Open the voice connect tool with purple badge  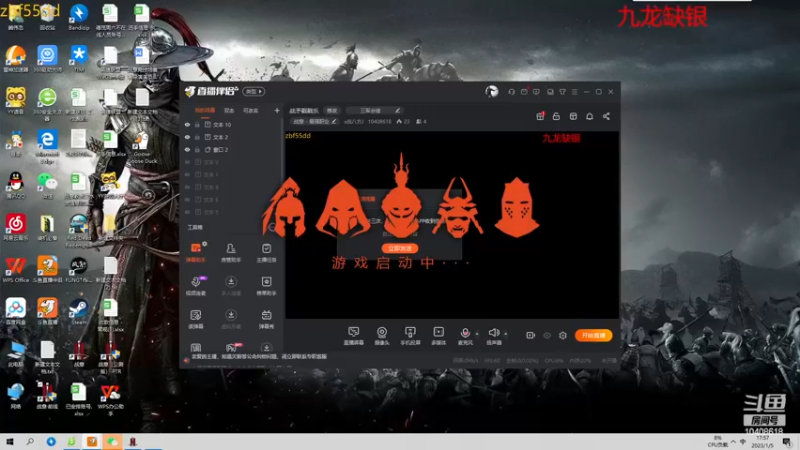click(196, 285)
